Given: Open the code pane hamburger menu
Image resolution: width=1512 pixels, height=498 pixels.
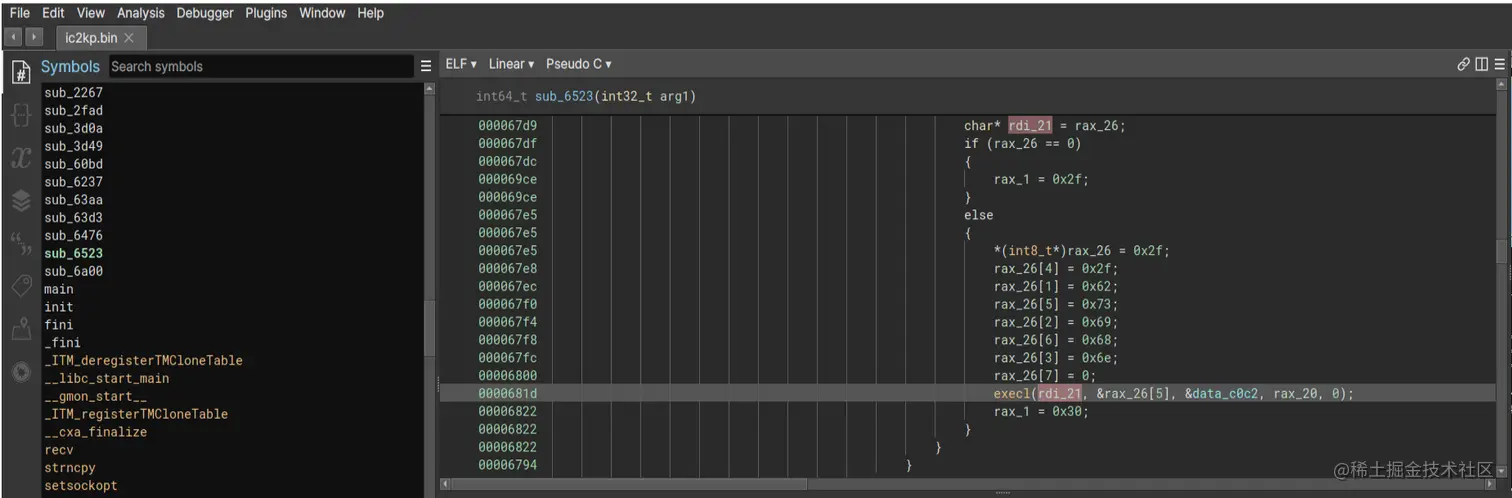Looking at the screenshot, I should pos(1499,64).
